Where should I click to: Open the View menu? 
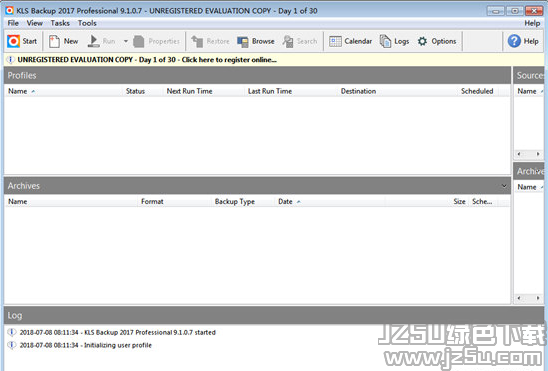coord(35,23)
